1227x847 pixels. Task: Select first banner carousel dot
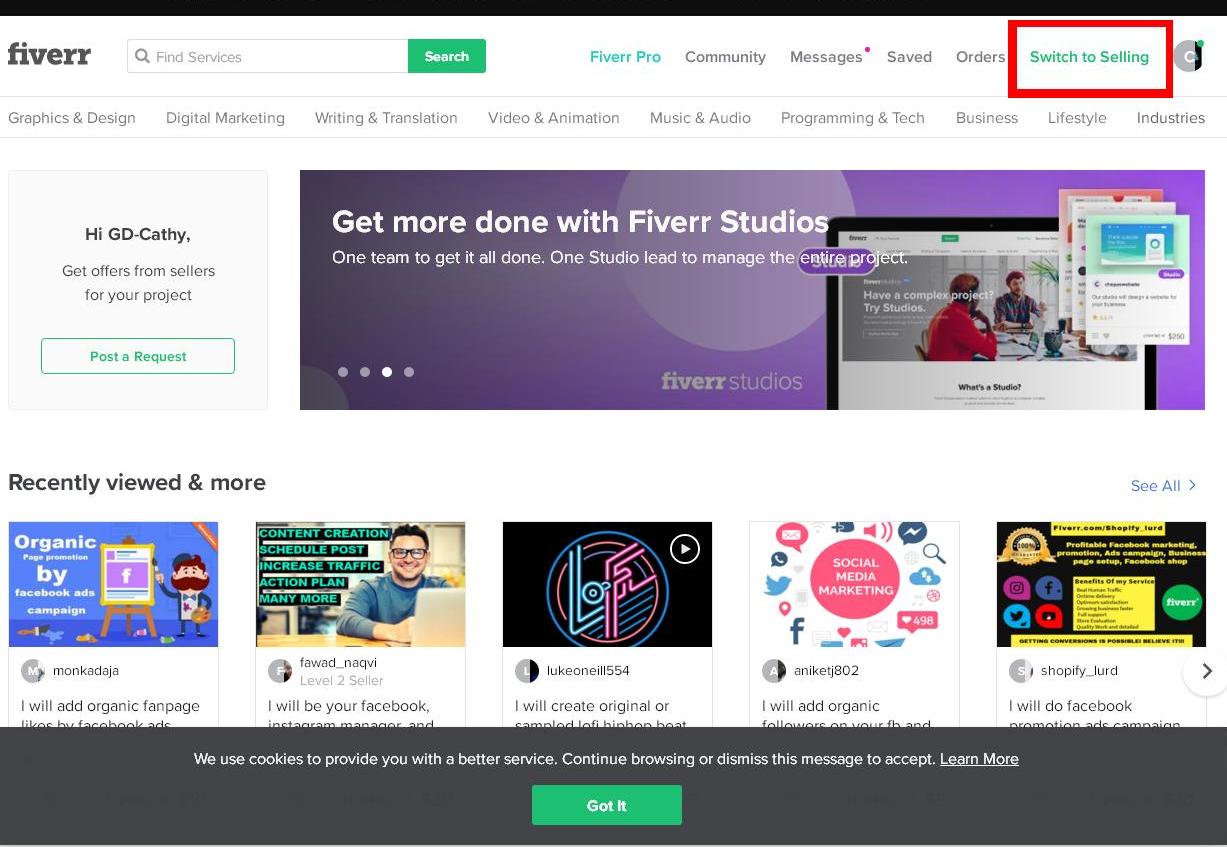click(x=343, y=372)
